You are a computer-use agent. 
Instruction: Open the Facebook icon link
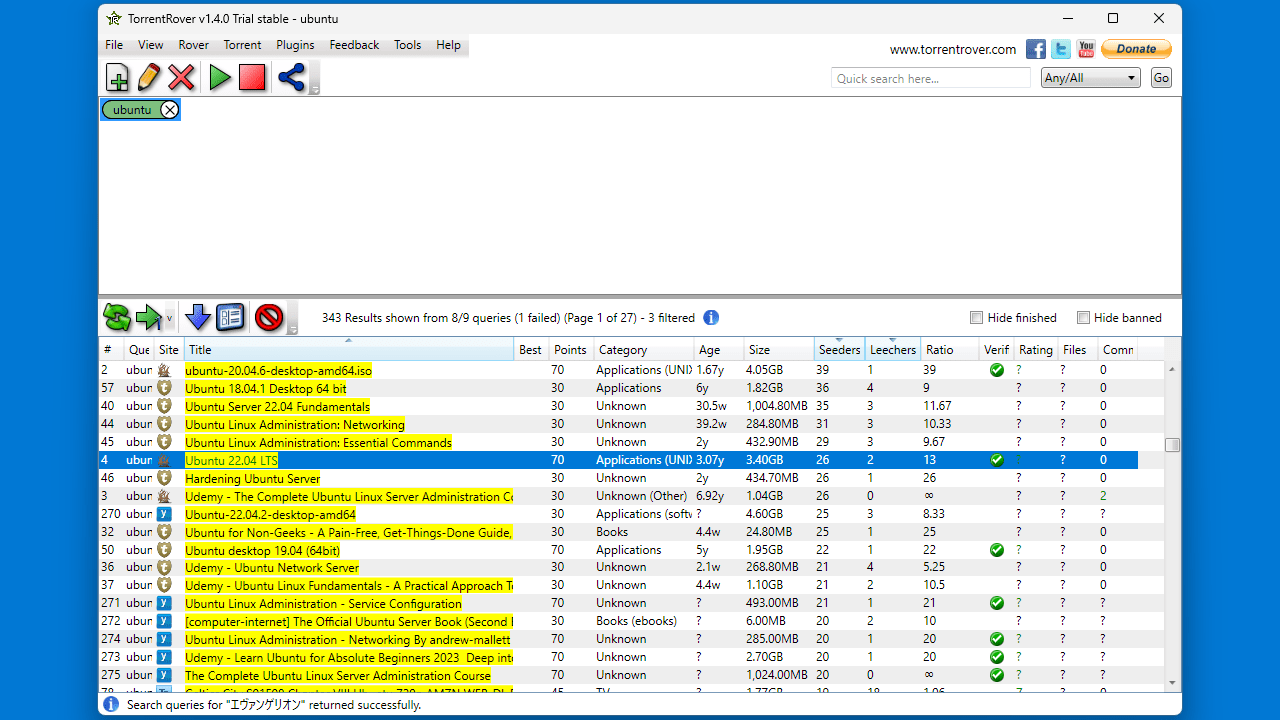coord(1036,49)
